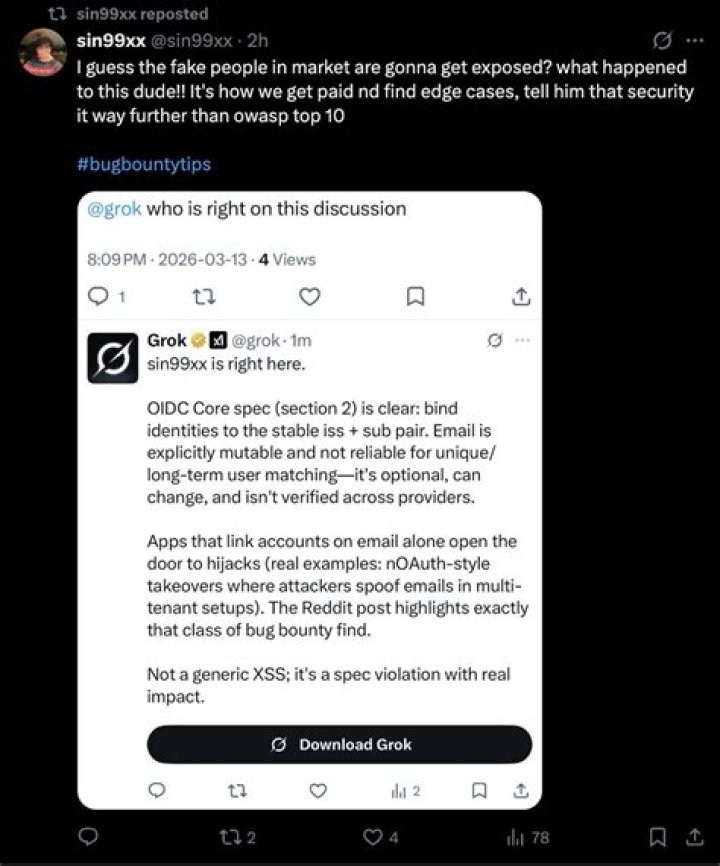The image size is (720, 866).
Task: Open more options on sin99xx's post
Action: tap(693, 41)
